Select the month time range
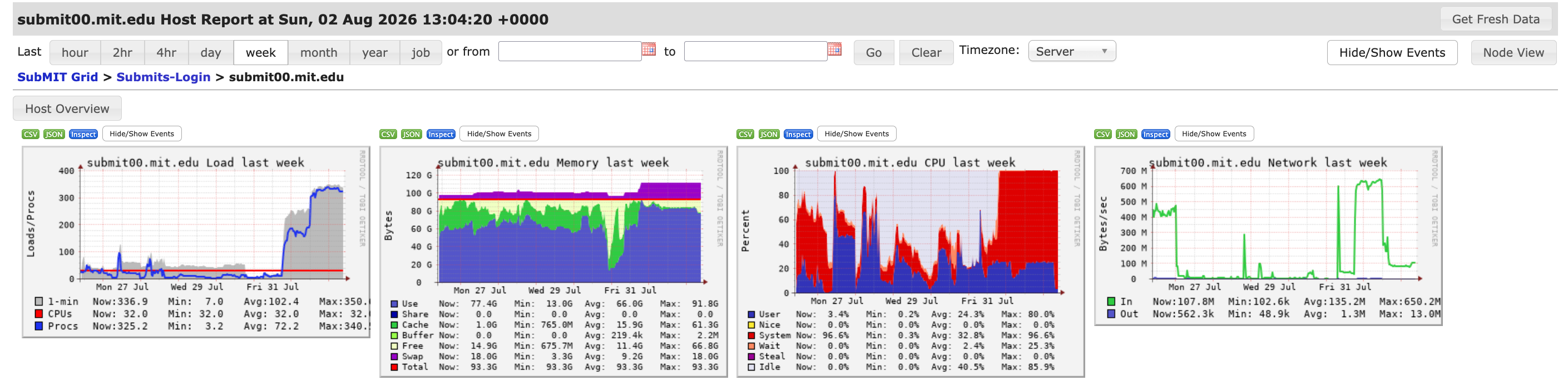 click(x=318, y=52)
